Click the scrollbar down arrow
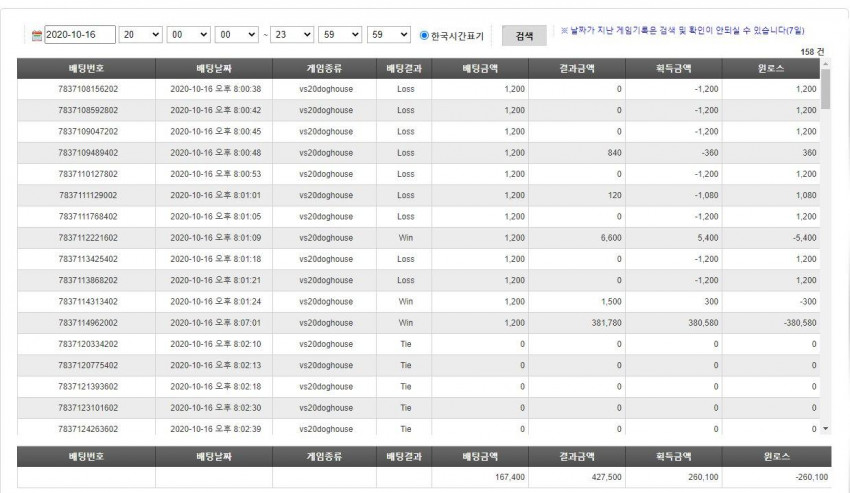This screenshot has width=850, height=493. click(826, 428)
